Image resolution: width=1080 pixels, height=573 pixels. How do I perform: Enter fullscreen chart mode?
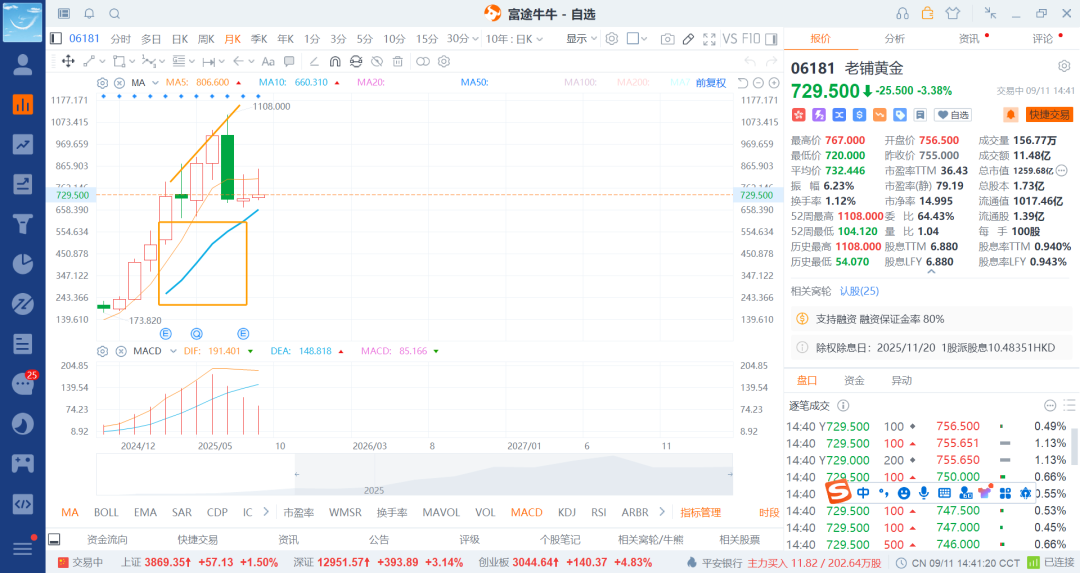click(x=709, y=39)
